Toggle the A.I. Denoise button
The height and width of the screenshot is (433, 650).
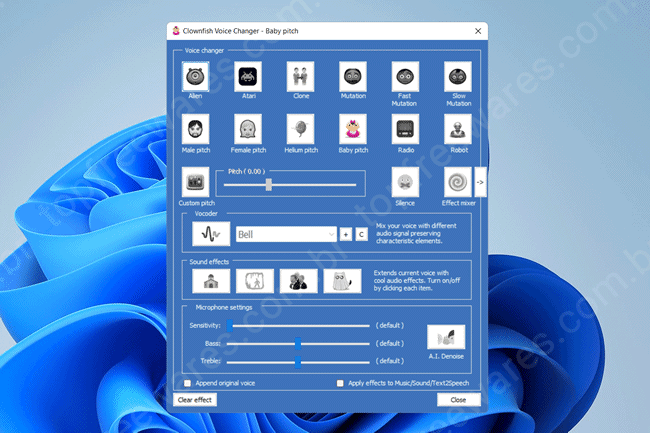446,337
